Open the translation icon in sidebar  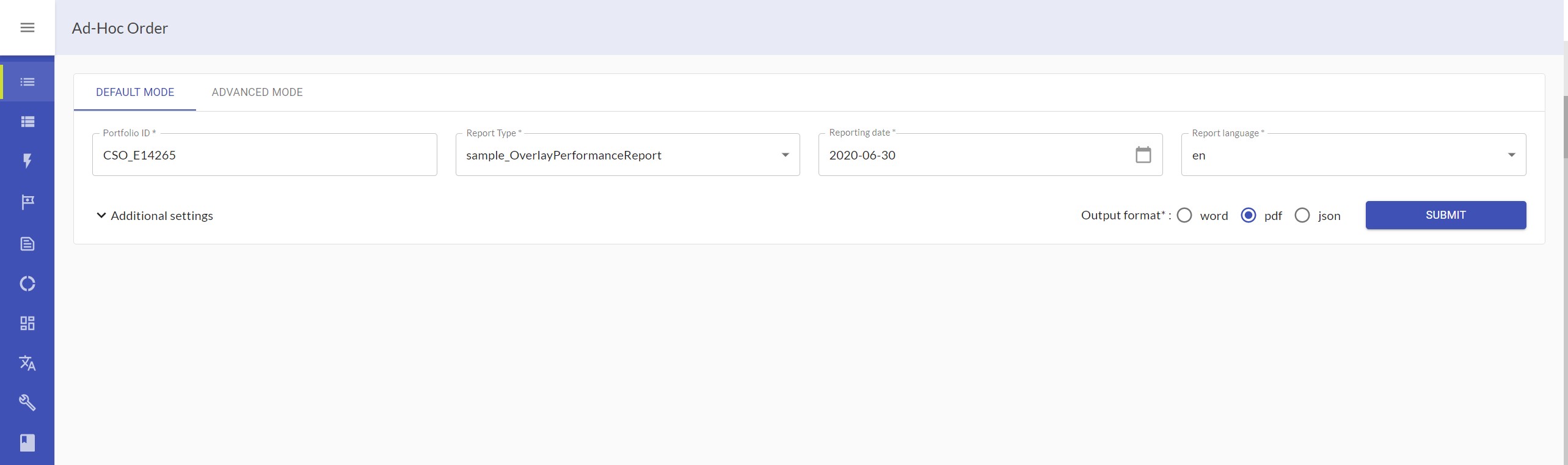click(x=27, y=363)
